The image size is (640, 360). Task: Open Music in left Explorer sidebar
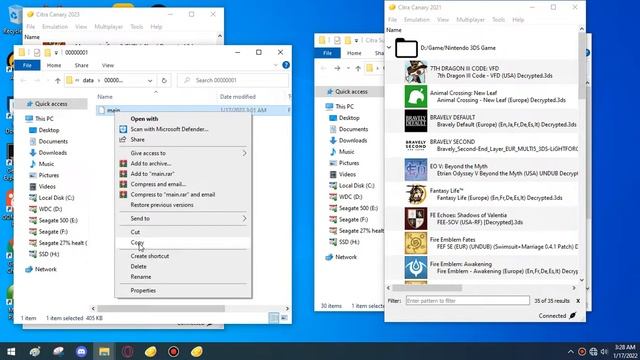point(46,164)
